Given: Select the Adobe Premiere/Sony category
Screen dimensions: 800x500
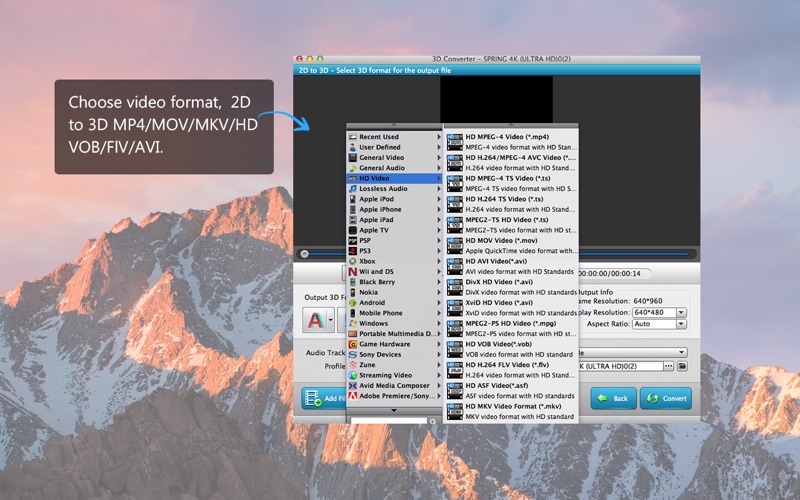Looking at the screenshot, I should tap(393, 396).
